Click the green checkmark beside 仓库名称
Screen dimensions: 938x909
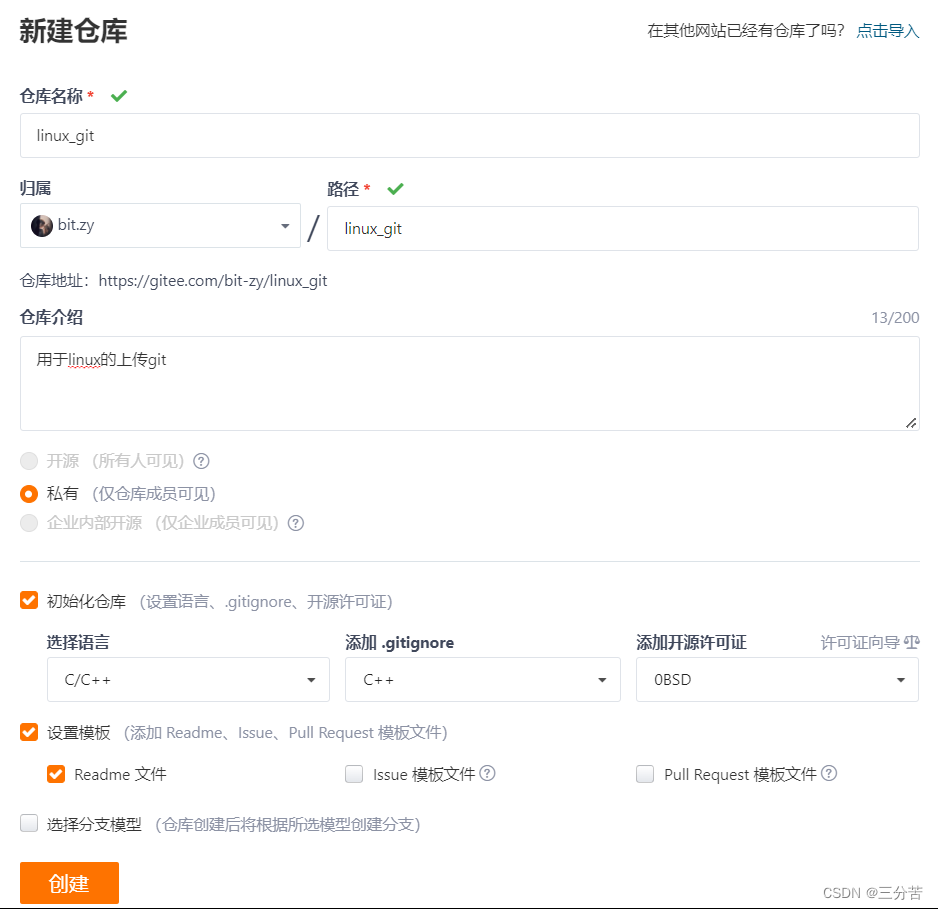coord(119,96)
